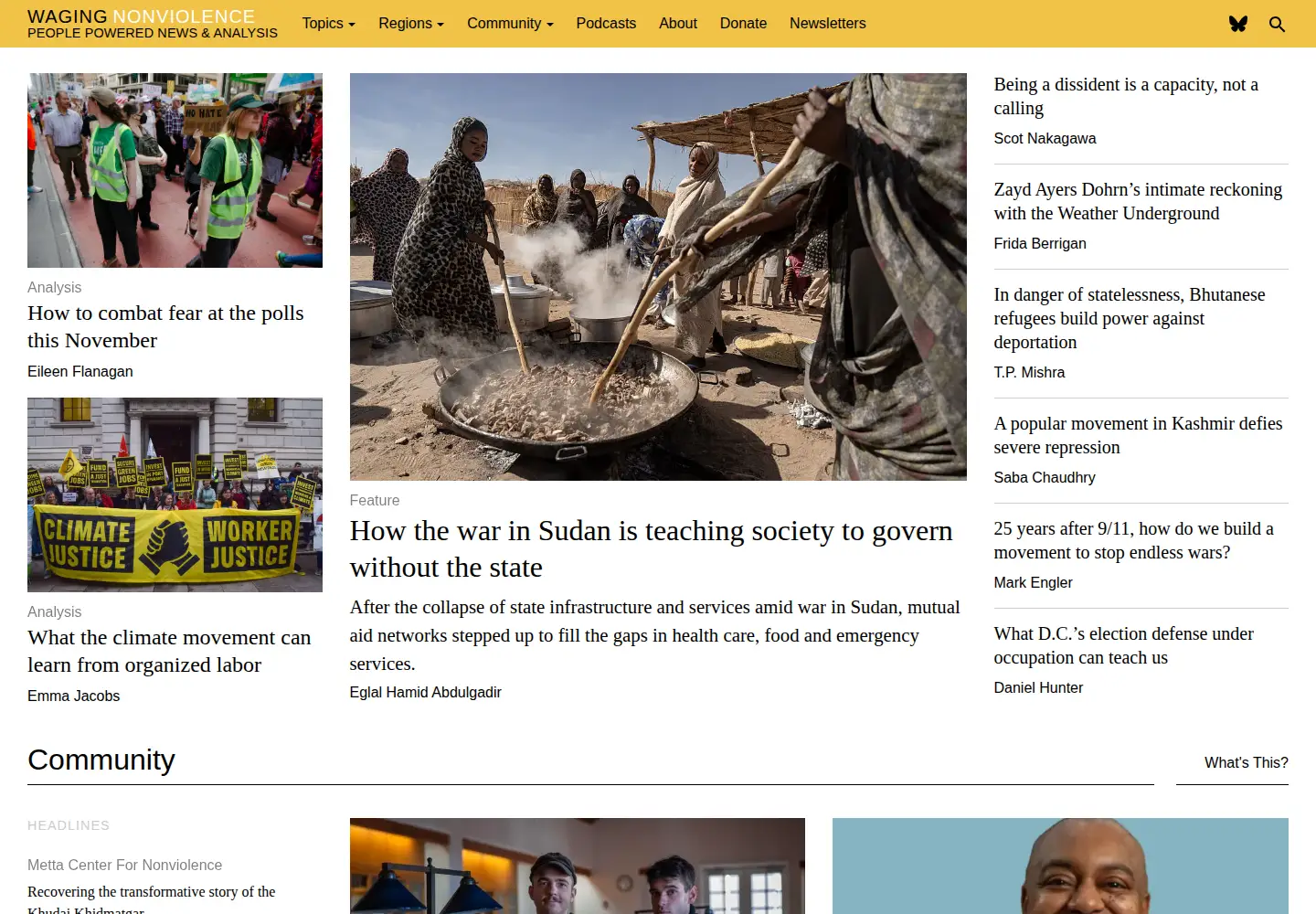Read 'Being a dissident is a capacity' article
The width and height of the screenshot is (1316, 914).
pos(1126,96)
